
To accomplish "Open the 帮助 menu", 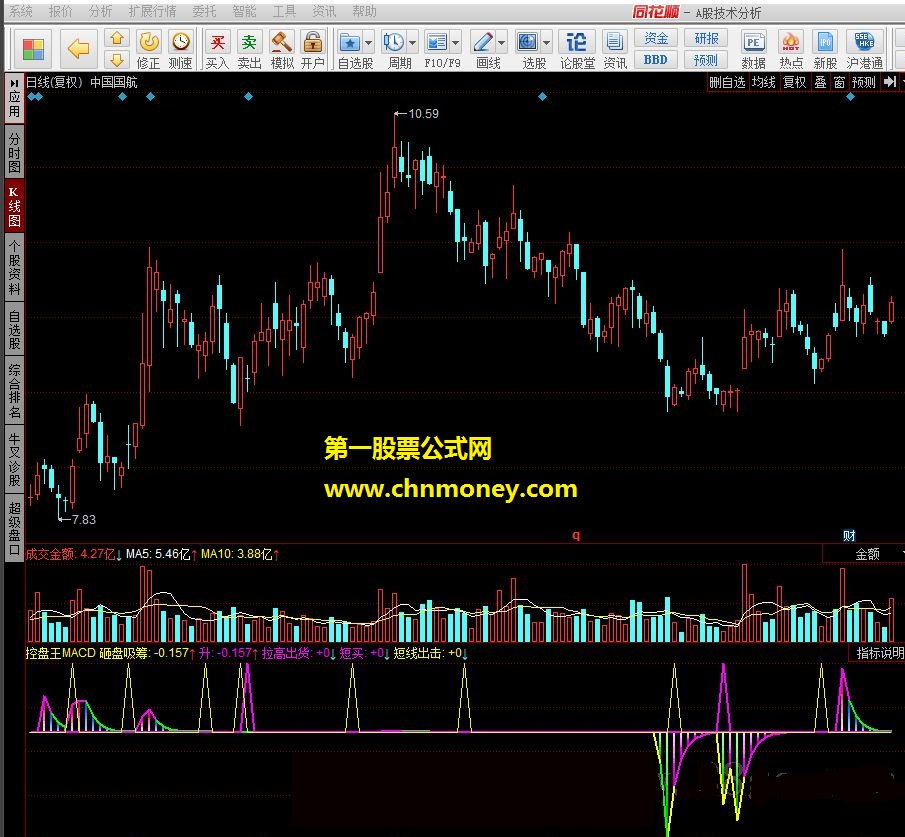I will click(x=364, y=11).
